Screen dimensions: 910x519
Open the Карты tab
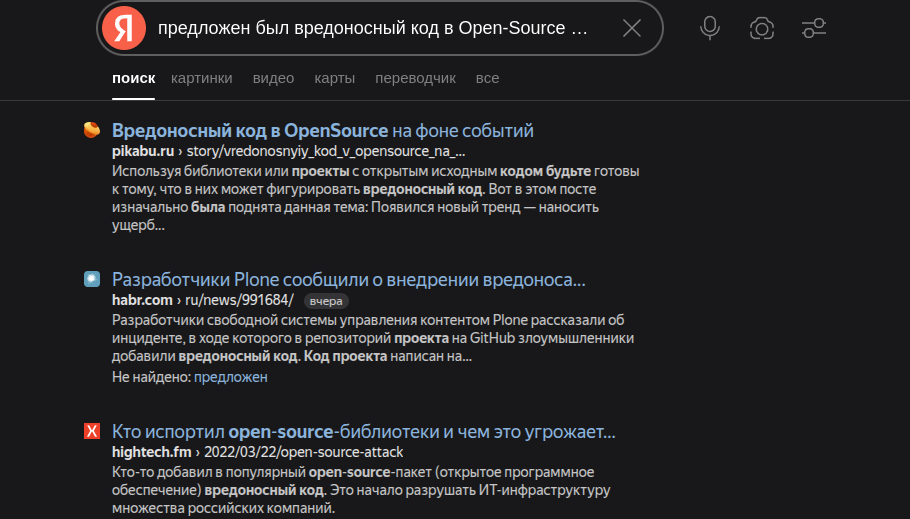tap(334, 78)
